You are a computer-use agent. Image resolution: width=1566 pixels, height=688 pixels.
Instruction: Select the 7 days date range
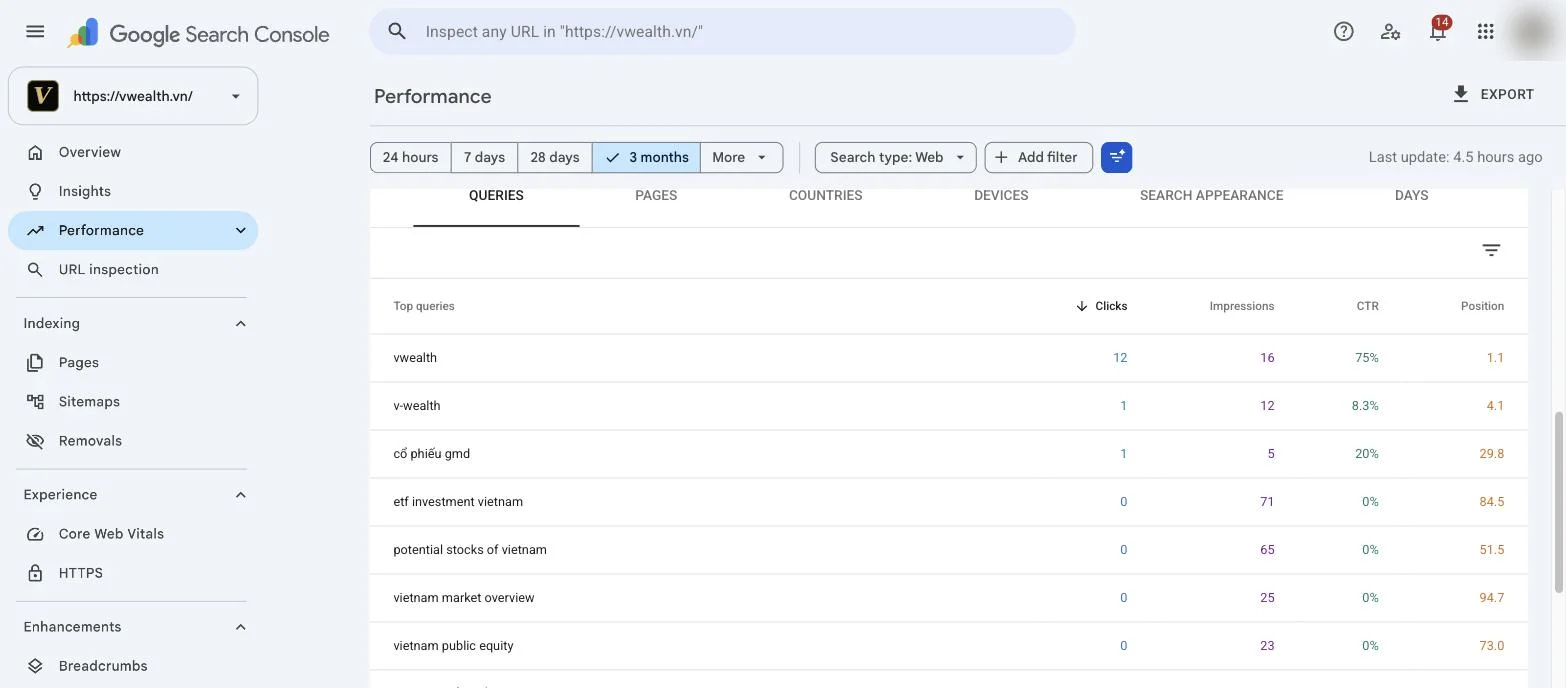[x=484, y=157]
